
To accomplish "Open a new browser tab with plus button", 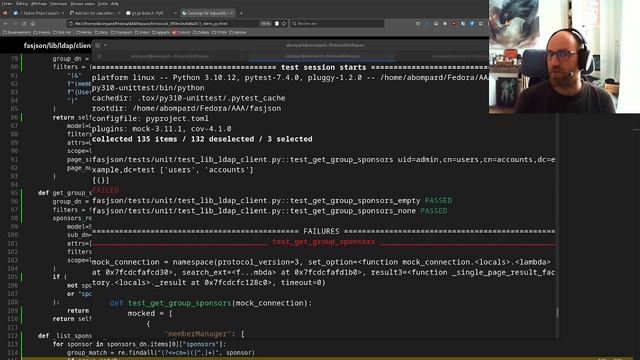I will click(241, 13).
